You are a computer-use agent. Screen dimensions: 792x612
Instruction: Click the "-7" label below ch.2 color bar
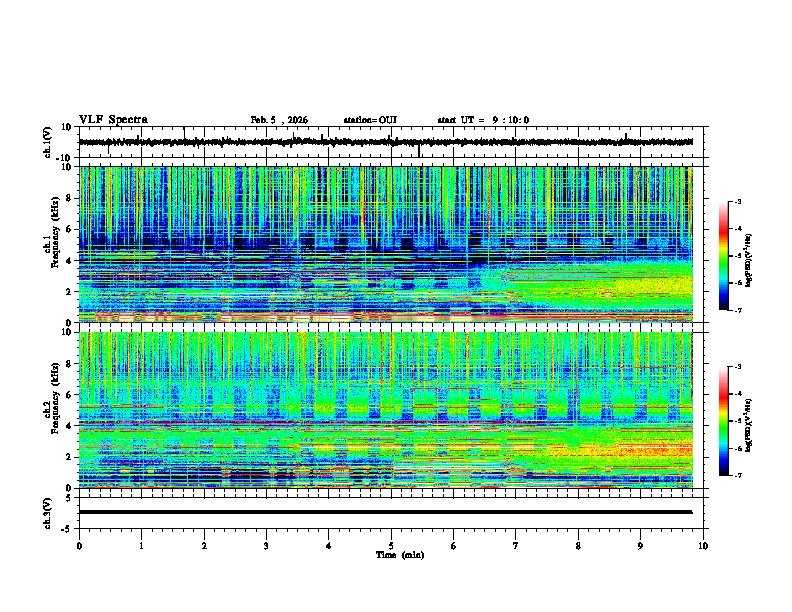pos(737,475)
